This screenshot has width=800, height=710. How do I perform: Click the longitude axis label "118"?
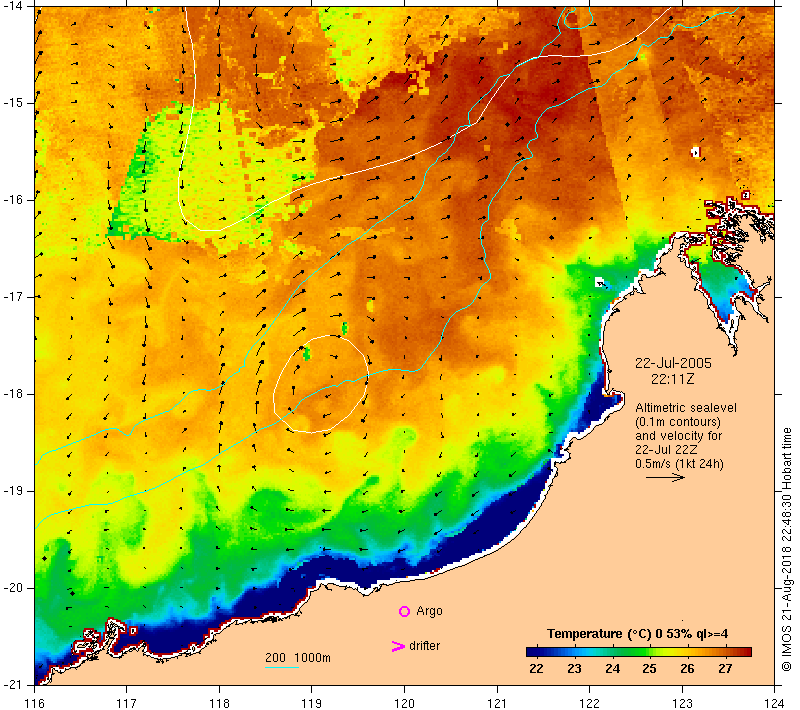pyautogui.click(x=219, y=703)
